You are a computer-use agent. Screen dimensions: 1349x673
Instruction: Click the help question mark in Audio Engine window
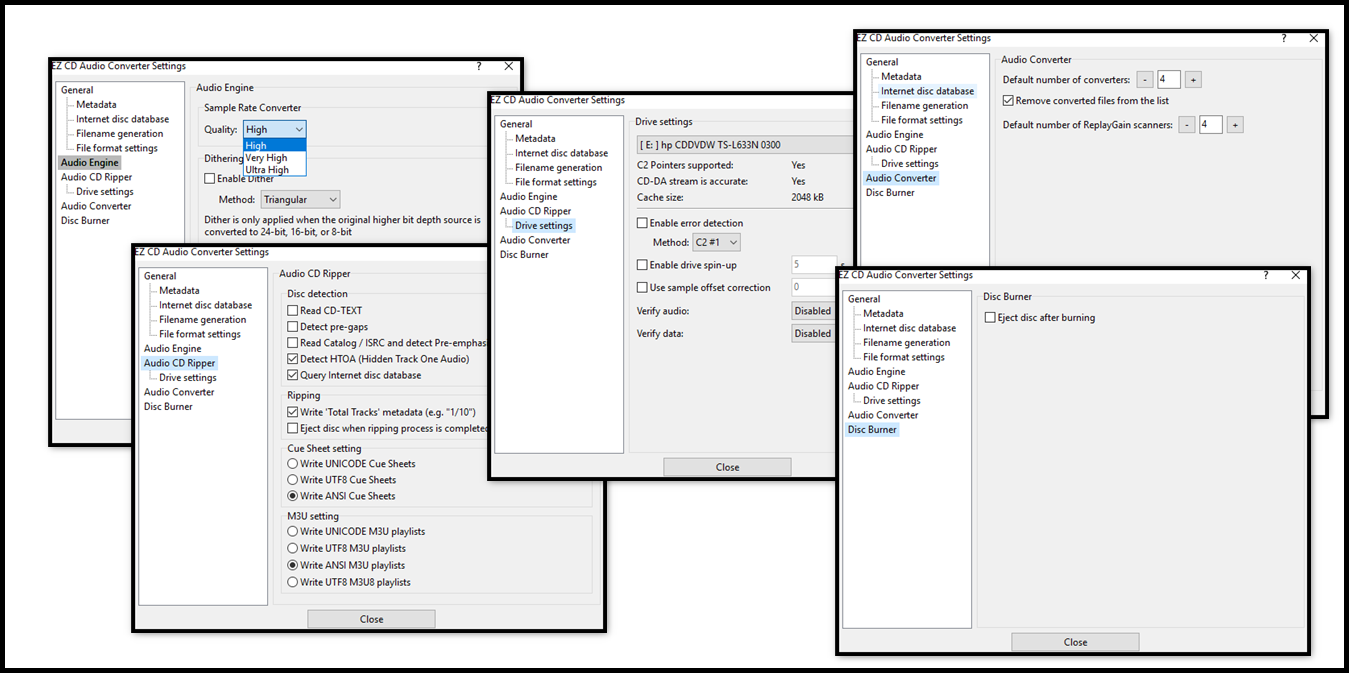(x=479, y=66)
